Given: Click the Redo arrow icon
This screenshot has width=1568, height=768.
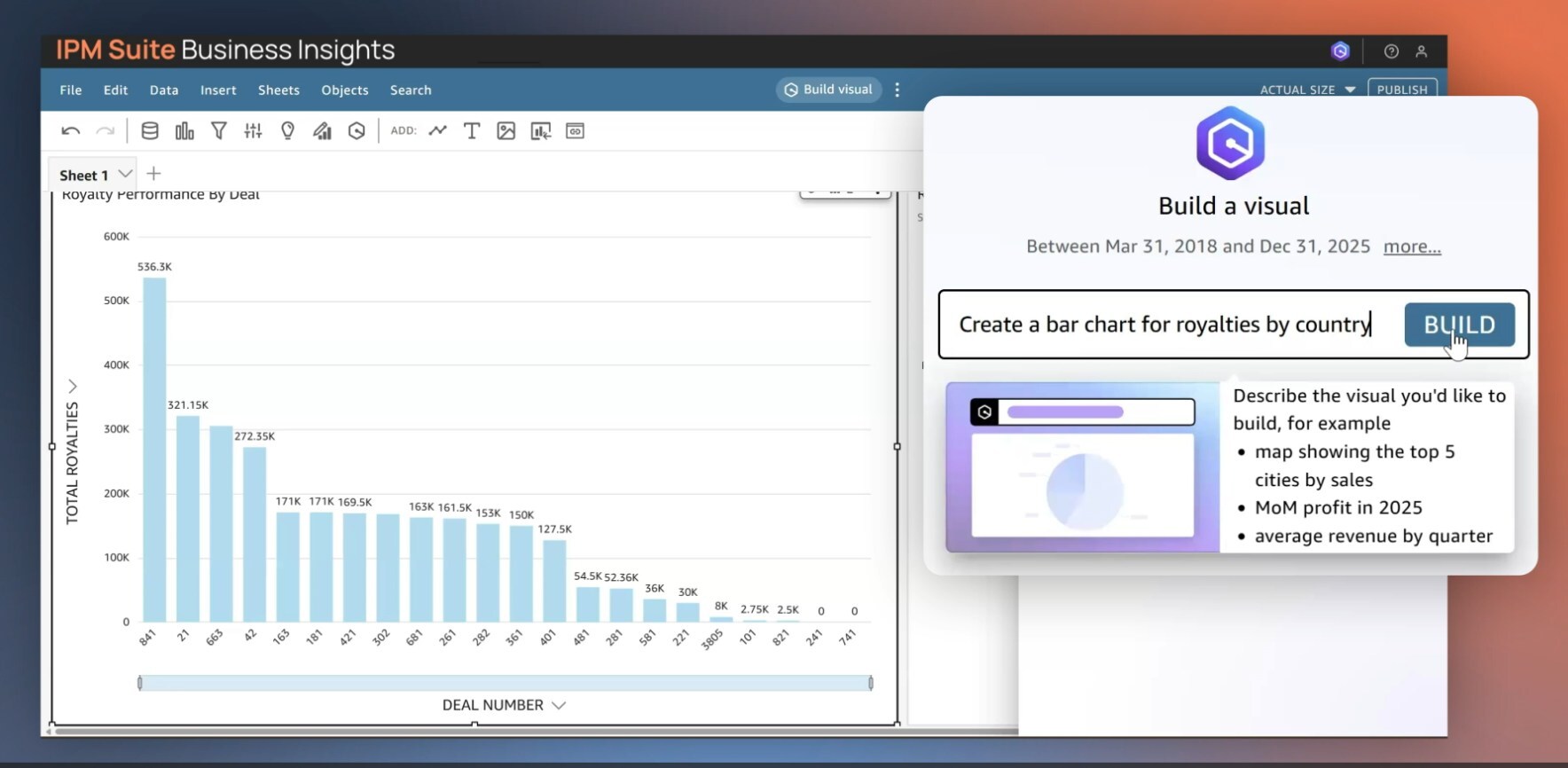Looking at the screenshot, I should (105, 131).
